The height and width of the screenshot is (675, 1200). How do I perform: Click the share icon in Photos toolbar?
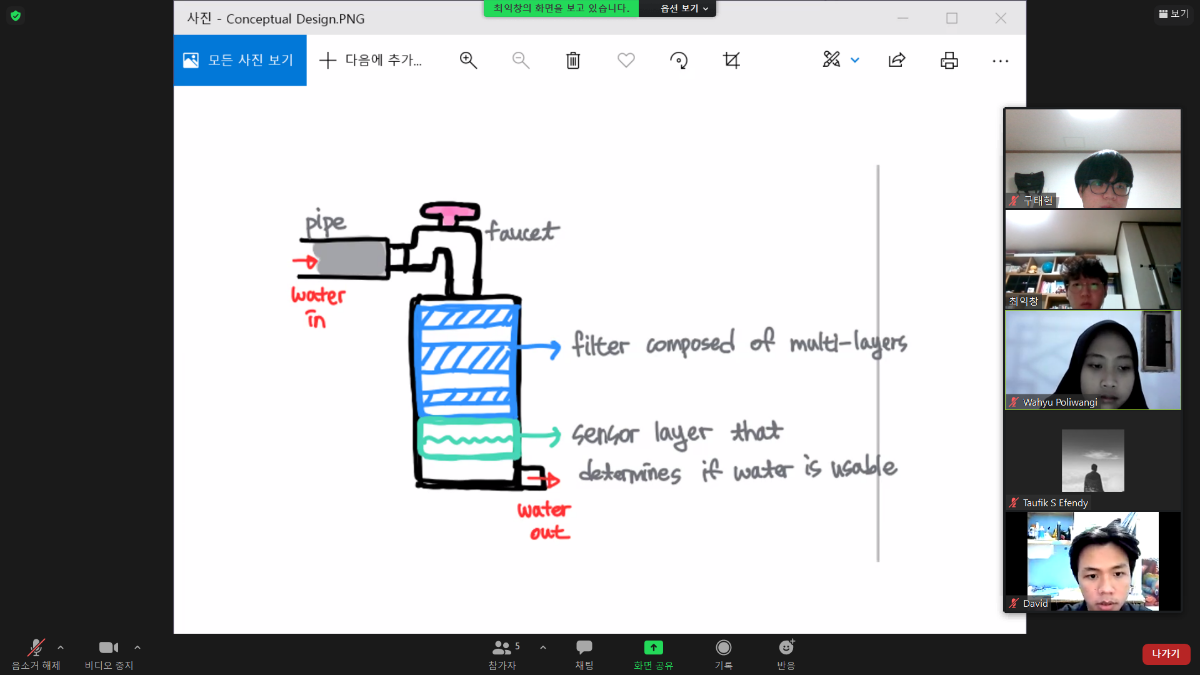coord(897,60)
